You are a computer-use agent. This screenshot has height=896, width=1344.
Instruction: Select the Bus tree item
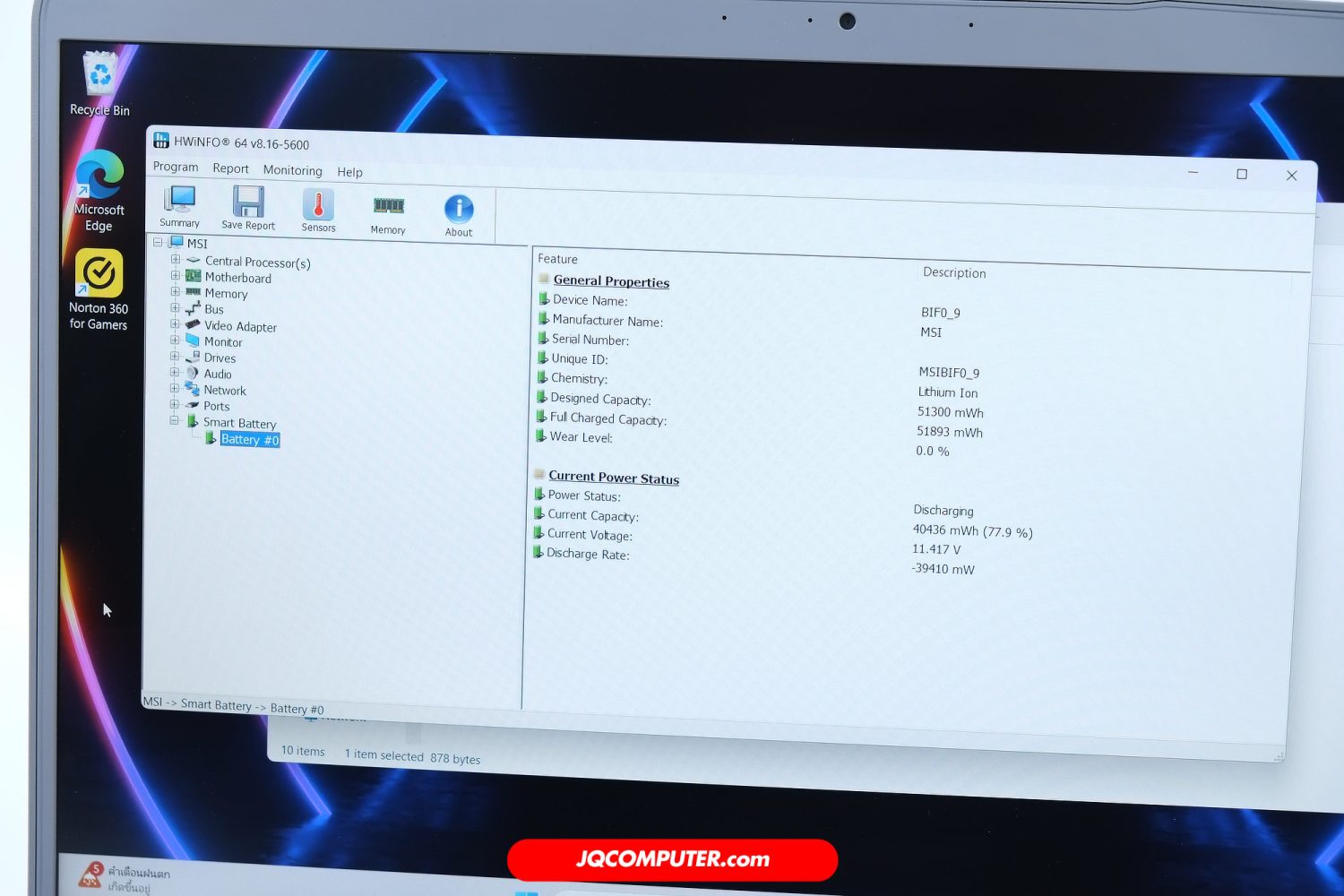point(214,310)
